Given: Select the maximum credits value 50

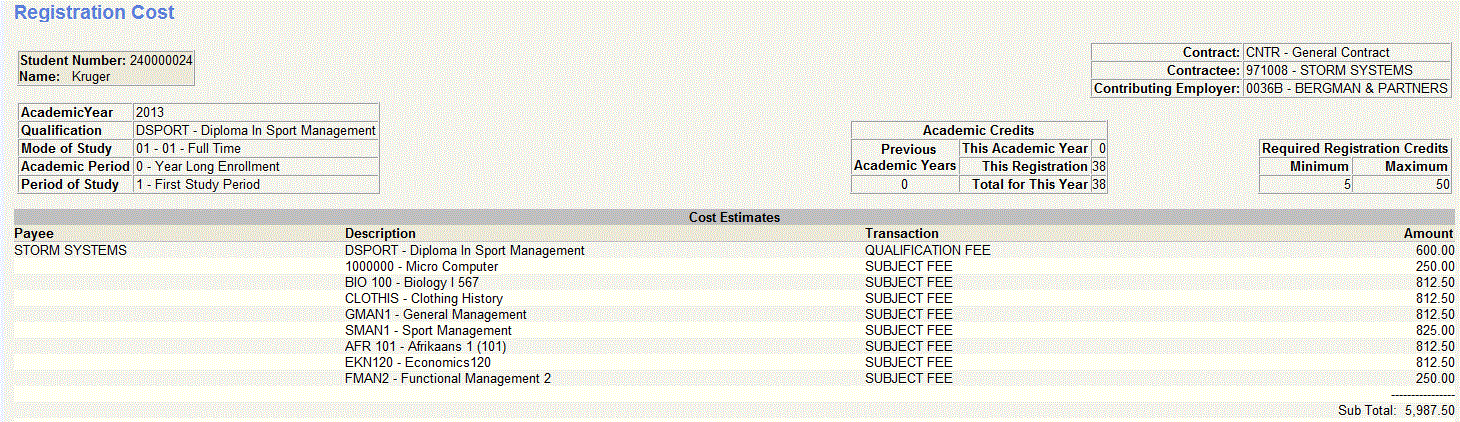Looking at the screenshot, I should coord(1441,185).
